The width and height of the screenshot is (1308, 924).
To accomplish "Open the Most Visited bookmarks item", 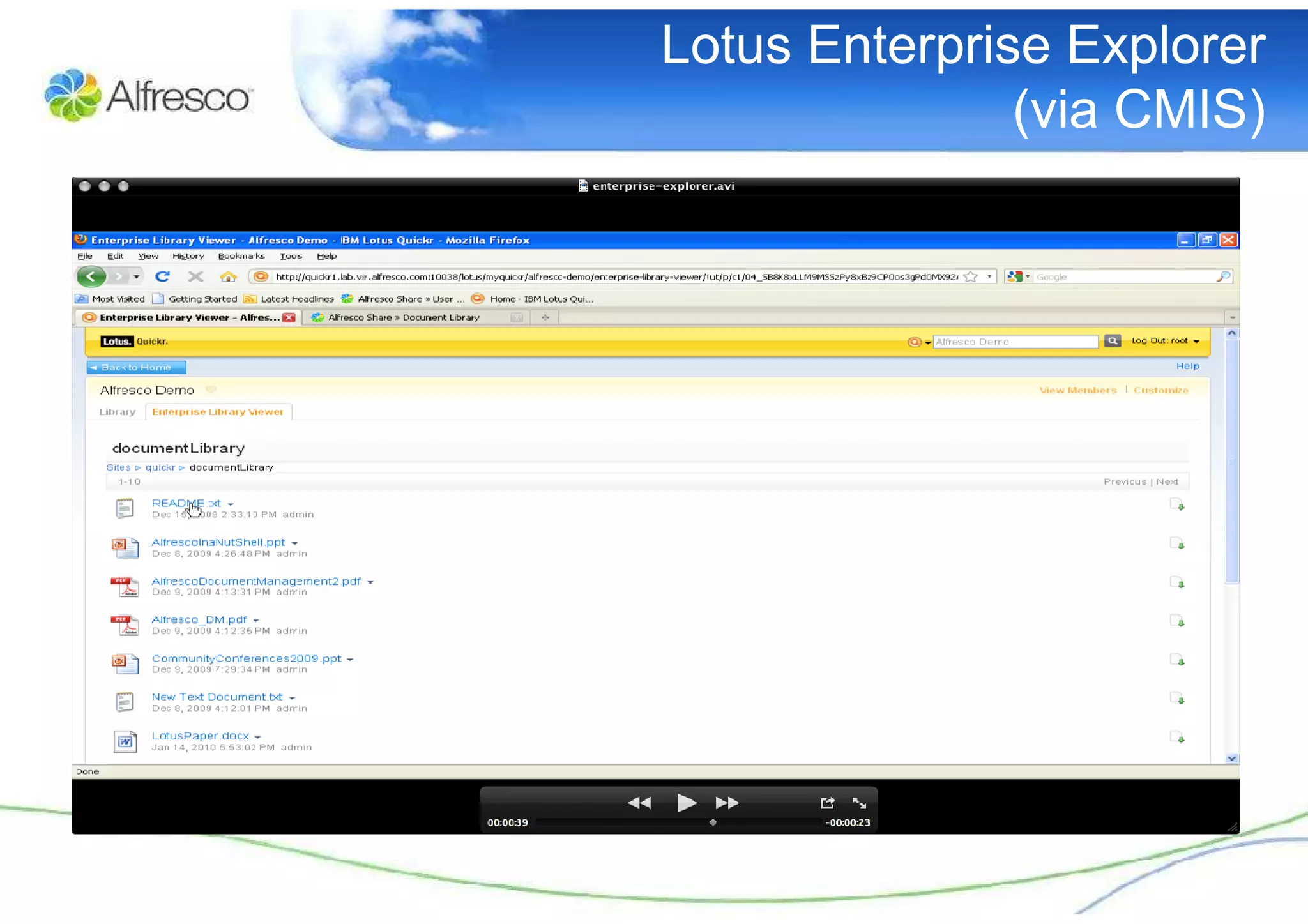I will pos(110,299).
